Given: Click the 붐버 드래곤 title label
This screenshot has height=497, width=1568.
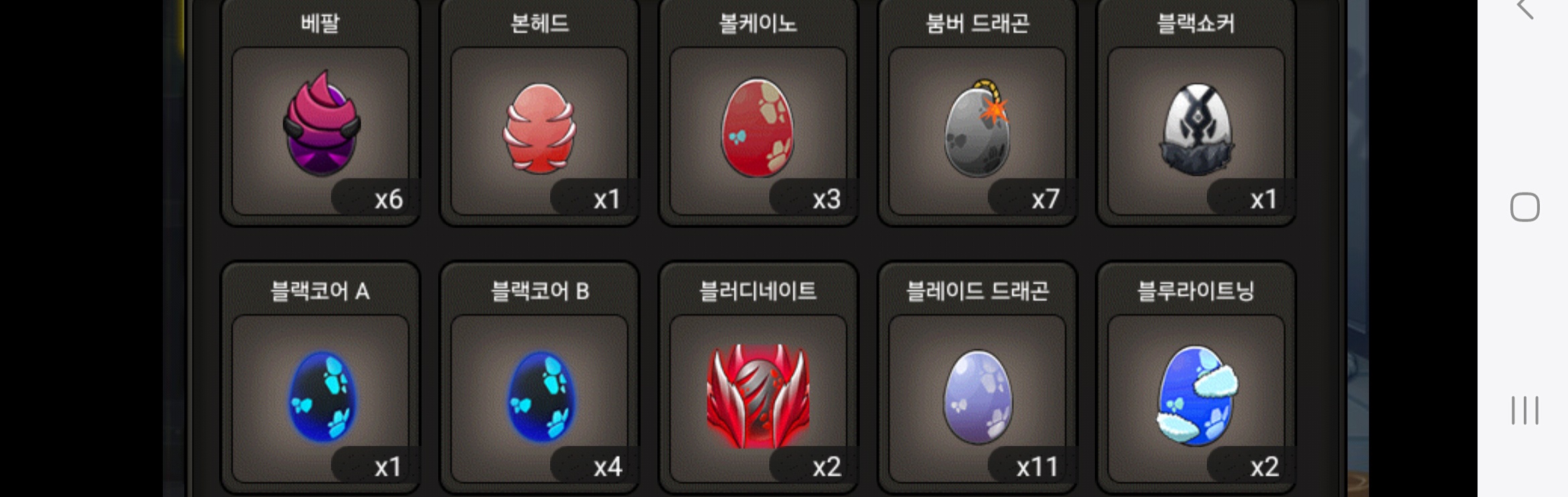Looking at the screenshot, I should tap(977, 23).
